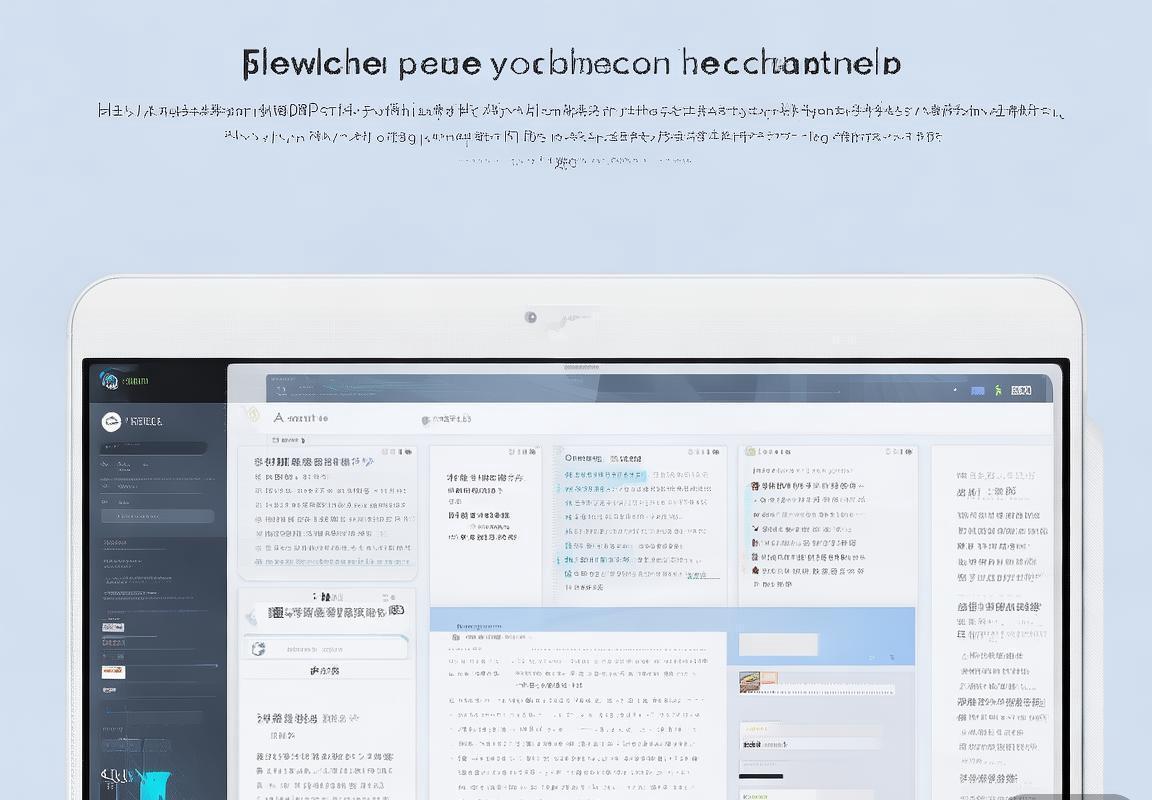Click the yellow circular icon left of the header
Screen dimensions: 1152x800
coord(252,414)
